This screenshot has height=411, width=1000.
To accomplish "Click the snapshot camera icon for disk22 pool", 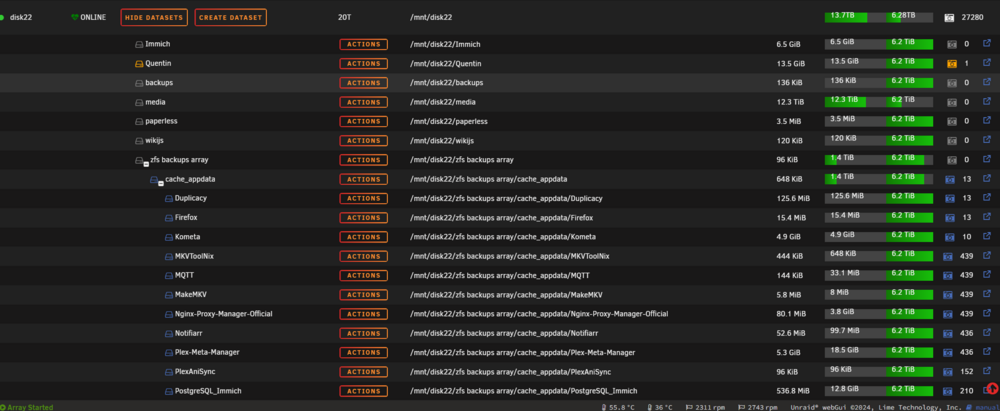I will point(949,18).
